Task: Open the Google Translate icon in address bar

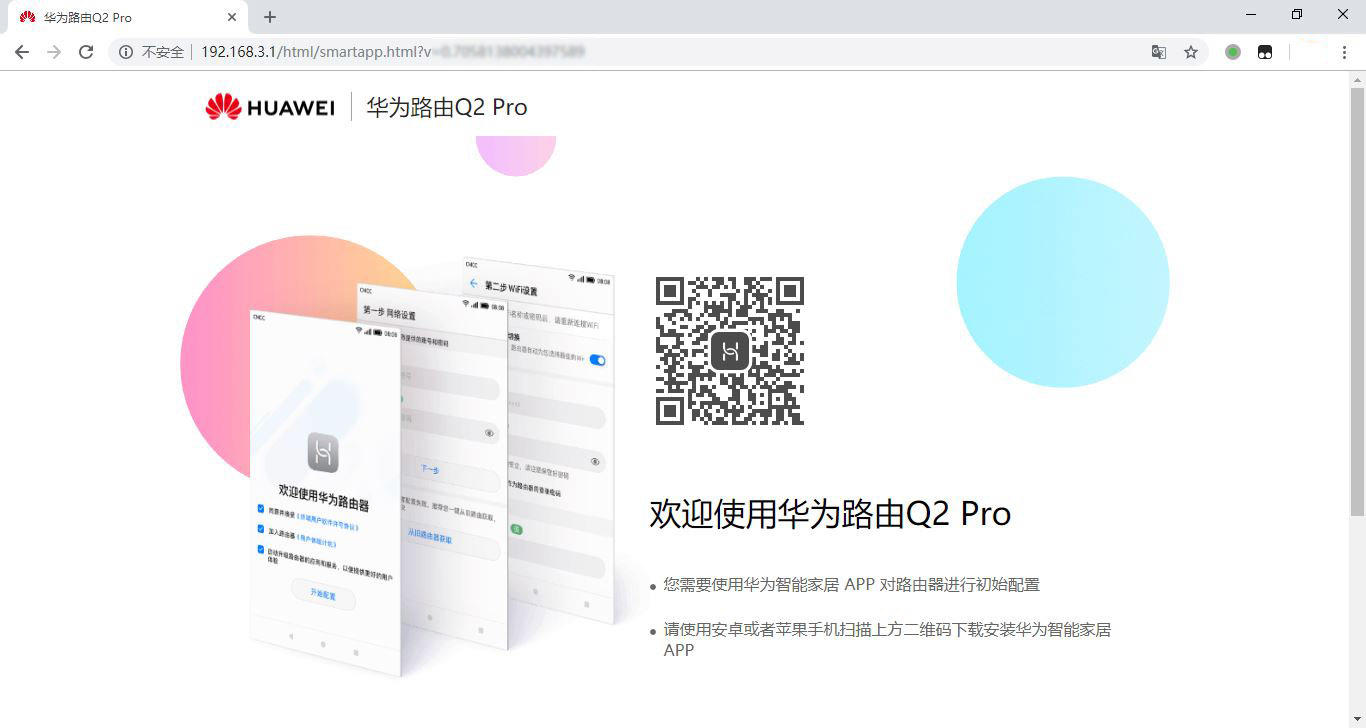Action: (1159, 52)
